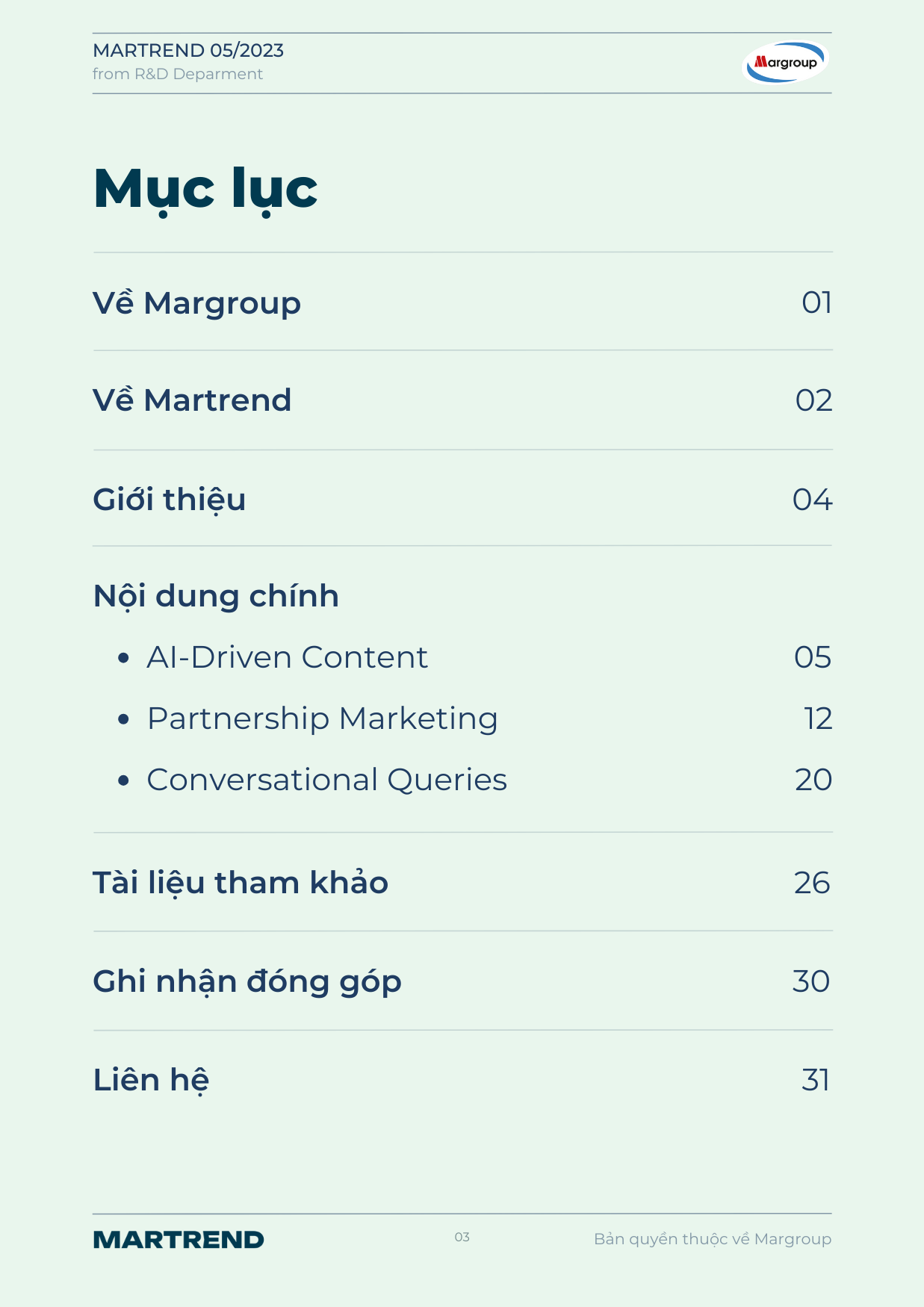
Task: Click "Bản quyền thuộc về Margroup" footer text
Action: [712, 1239]
